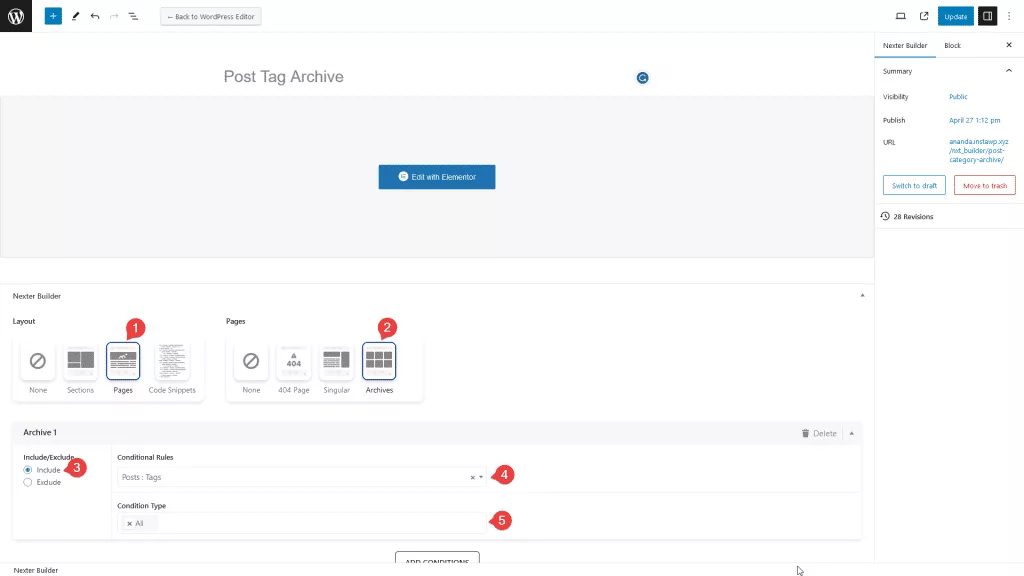This screenshot has height=576, width=1024.
Task: Redo the last change
Action: 114,16
